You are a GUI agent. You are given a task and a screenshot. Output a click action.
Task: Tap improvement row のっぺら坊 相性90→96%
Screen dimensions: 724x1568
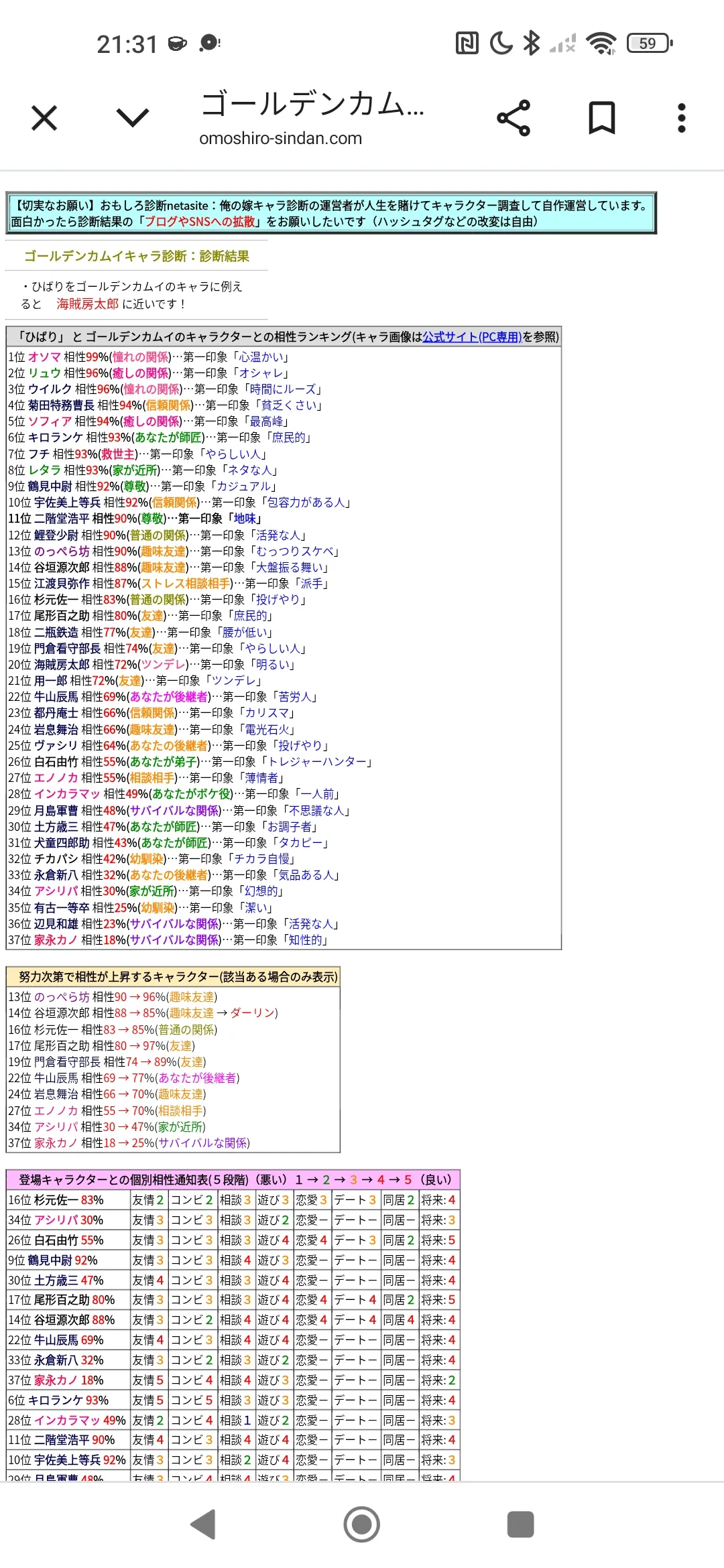click(x=113, y=997)
